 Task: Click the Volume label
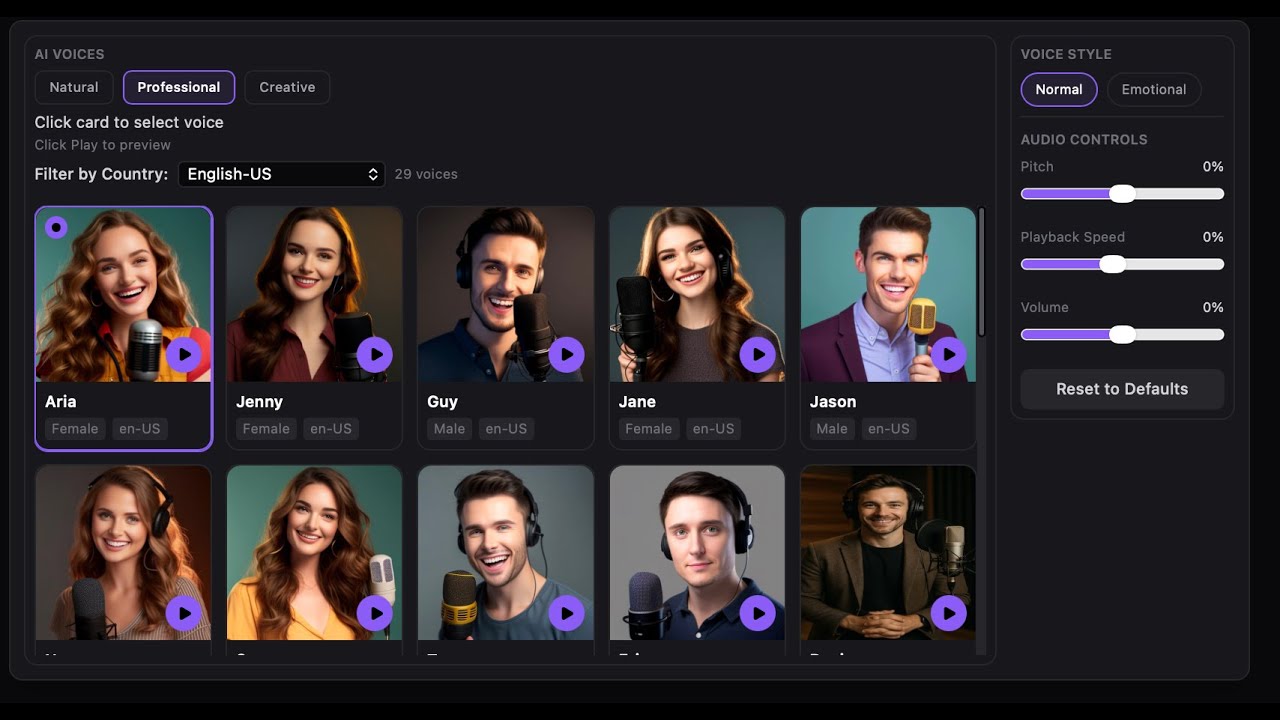coord(1045,307)
